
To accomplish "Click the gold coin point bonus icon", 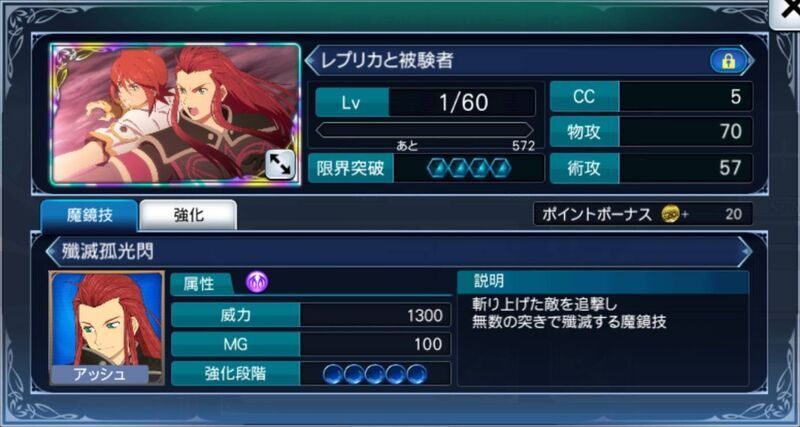I will tap(670, 214).
